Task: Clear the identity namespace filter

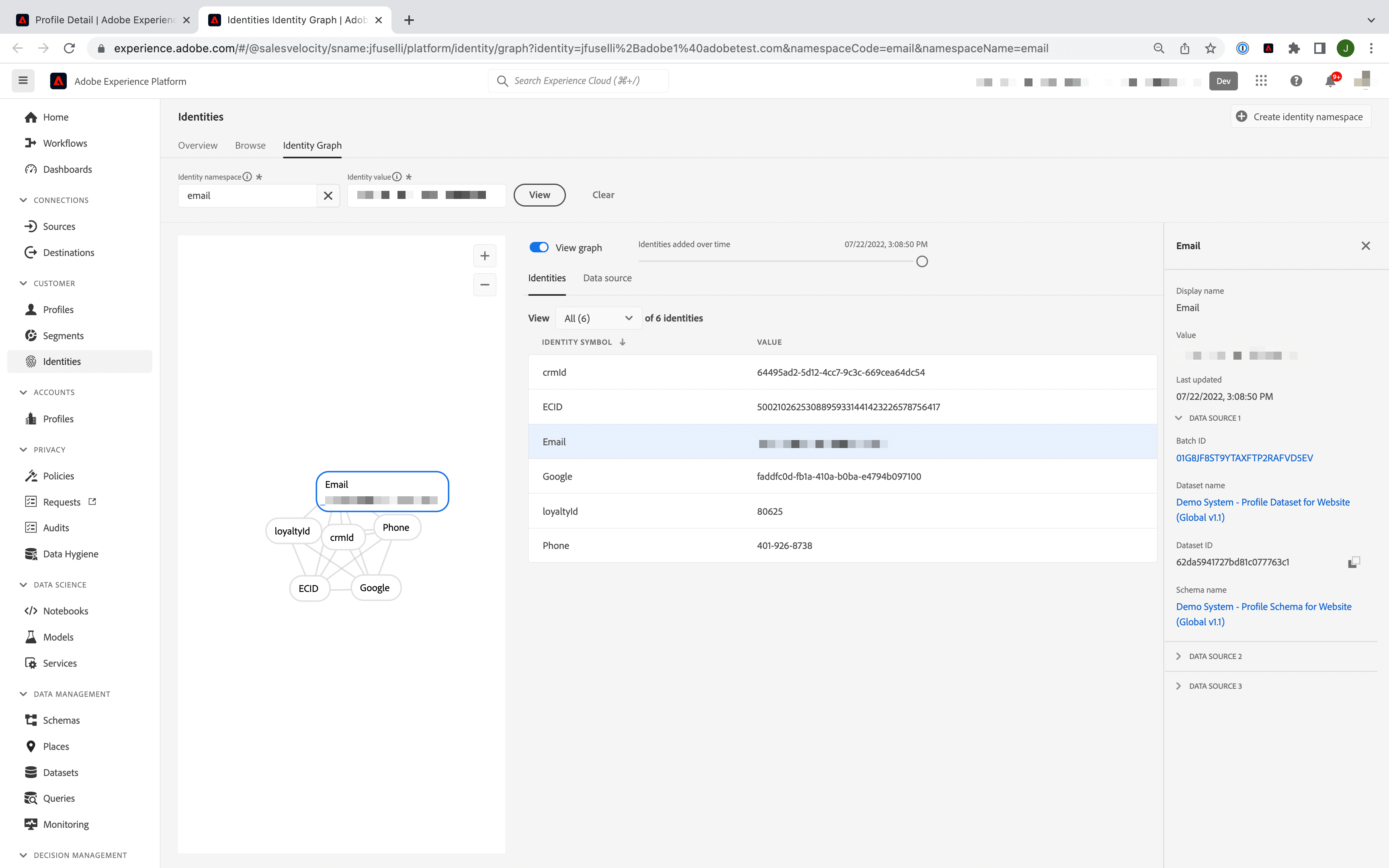Action: (x=328, y=195)
